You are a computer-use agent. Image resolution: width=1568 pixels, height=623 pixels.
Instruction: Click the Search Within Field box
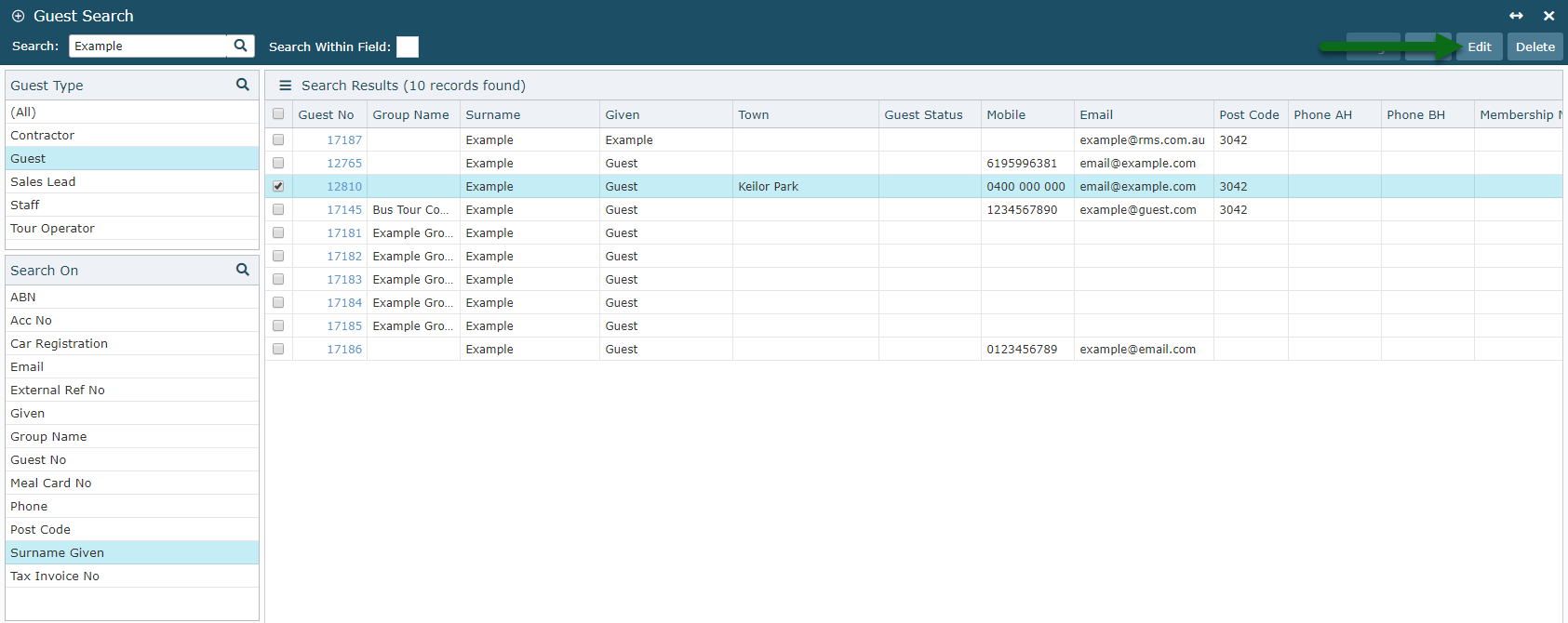[408, 46]
